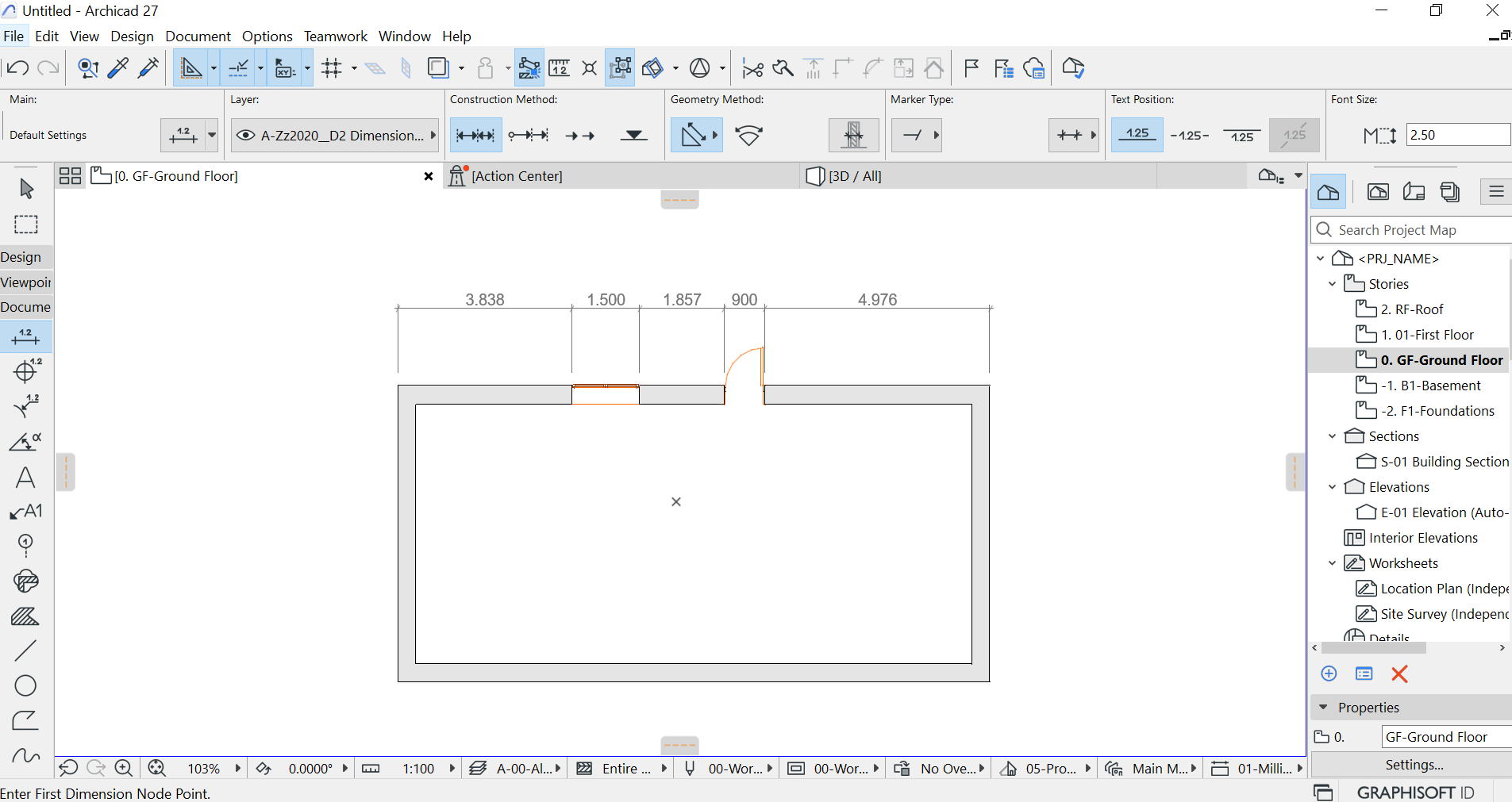Pick the Fill hatch tool
1512x802 pixels.
(25, 616)
